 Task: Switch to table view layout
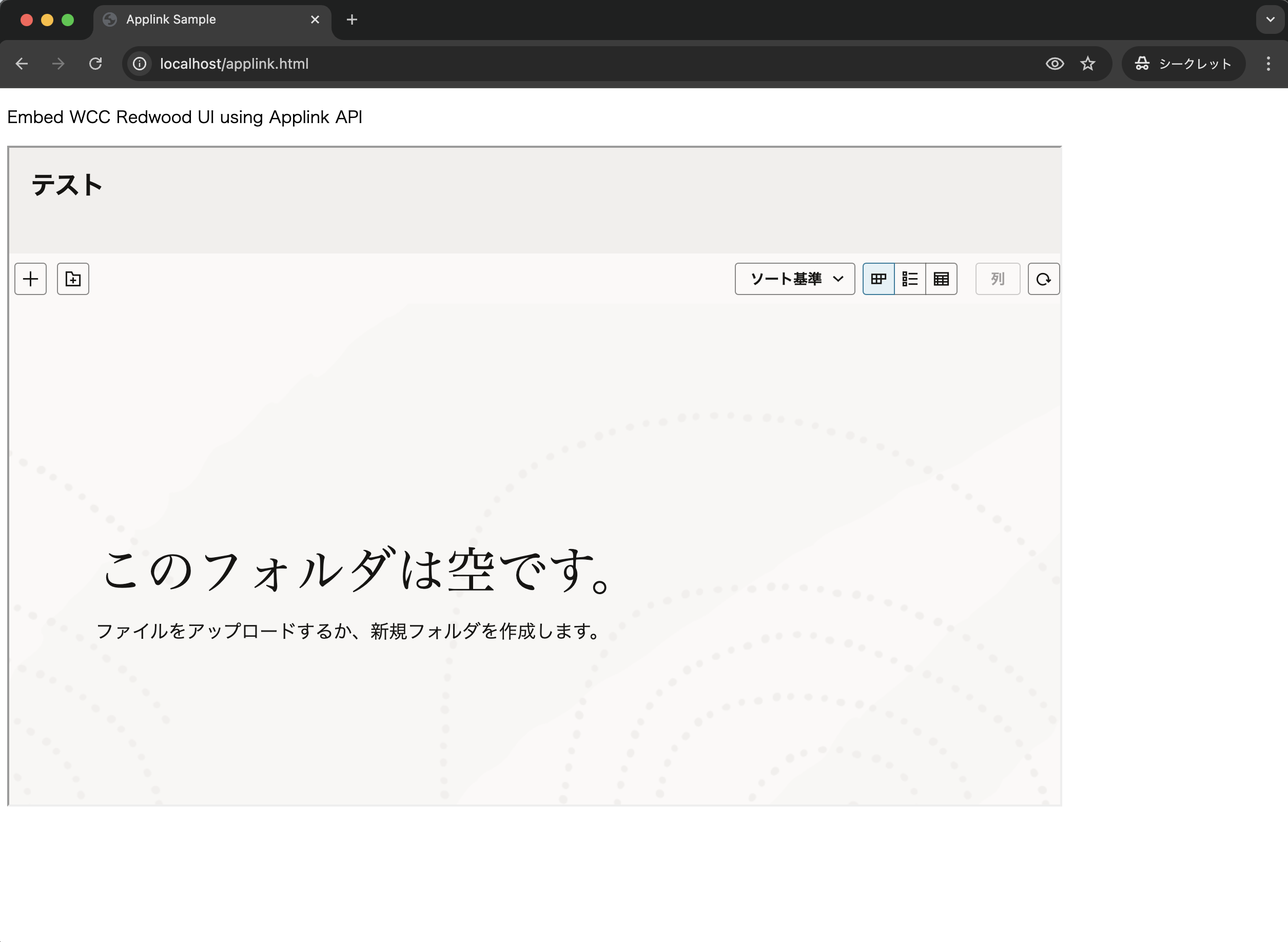[x=941, y=279]
